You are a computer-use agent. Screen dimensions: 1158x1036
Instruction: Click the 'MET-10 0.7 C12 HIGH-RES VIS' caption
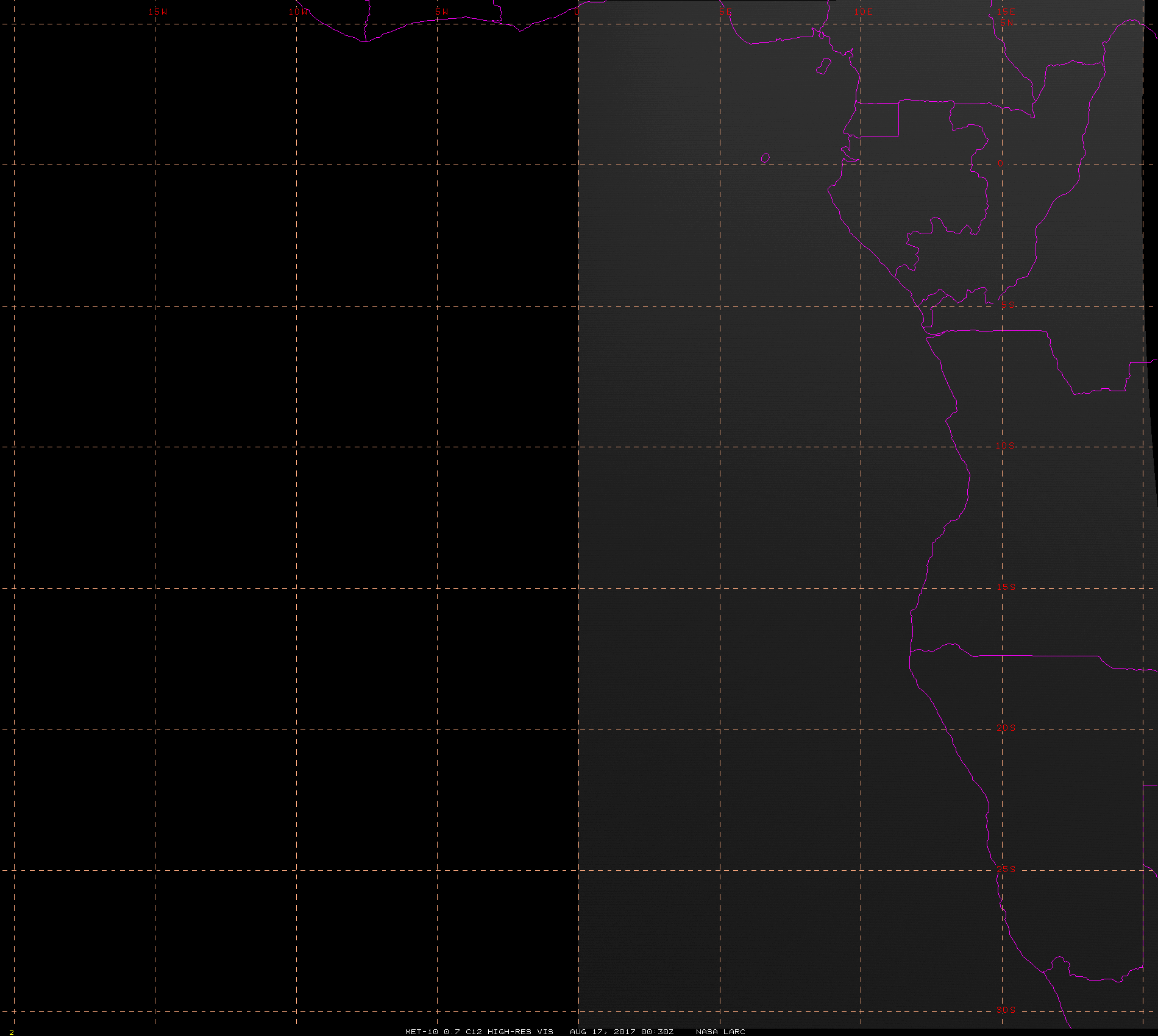pos(479,1031)
